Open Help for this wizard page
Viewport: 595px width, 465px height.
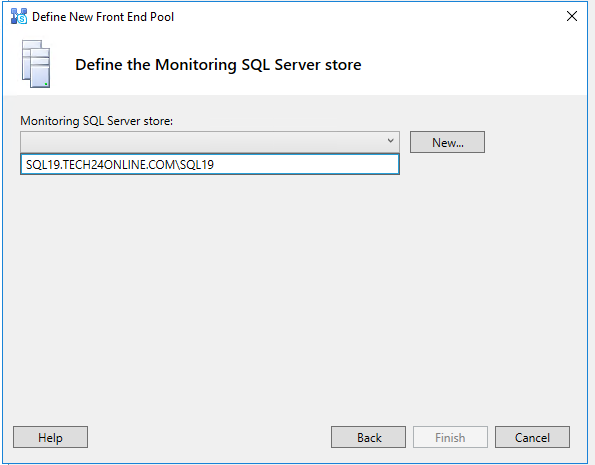(x=50, y=437)
